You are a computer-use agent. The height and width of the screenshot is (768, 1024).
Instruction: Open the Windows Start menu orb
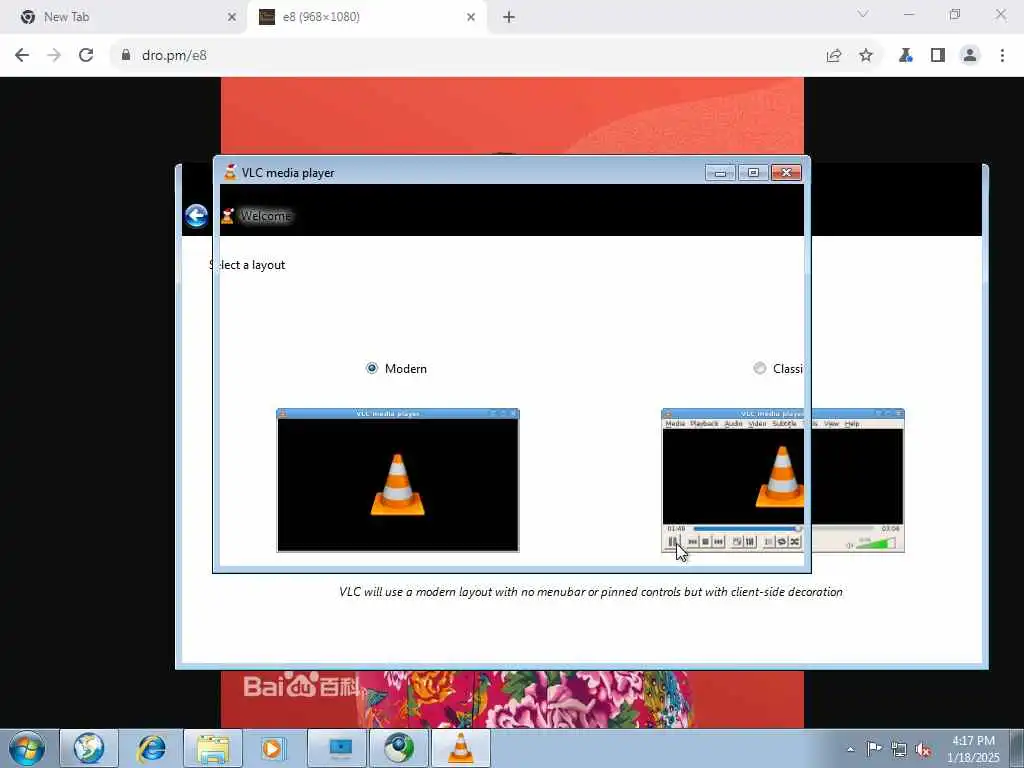[27, 748]
